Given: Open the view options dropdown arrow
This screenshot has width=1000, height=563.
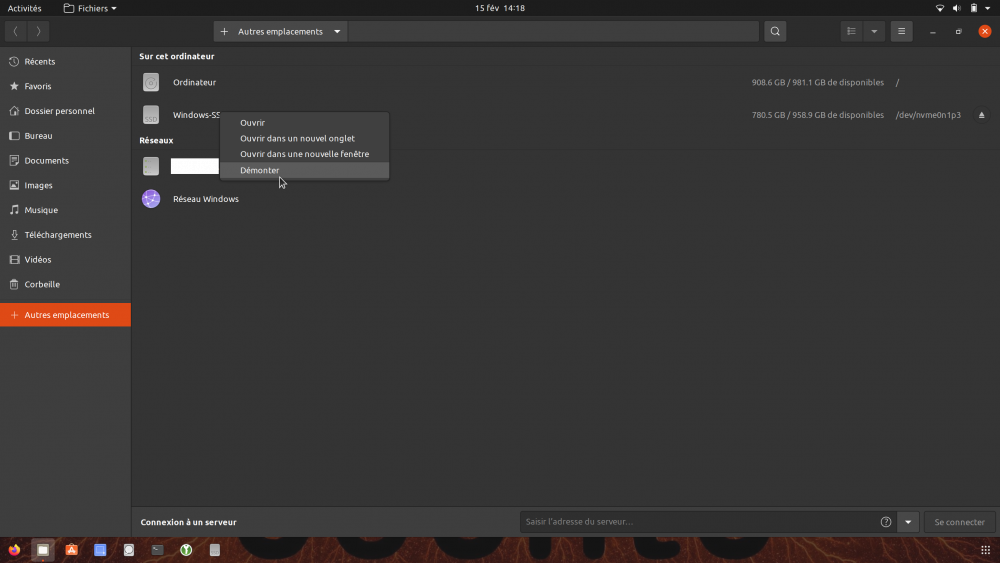Looking at the screenshot, I should click(x=875, y=31).
